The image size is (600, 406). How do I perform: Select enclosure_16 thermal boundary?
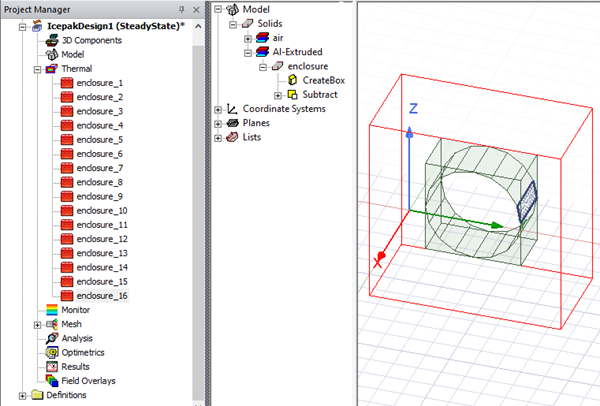click(99, 296)
